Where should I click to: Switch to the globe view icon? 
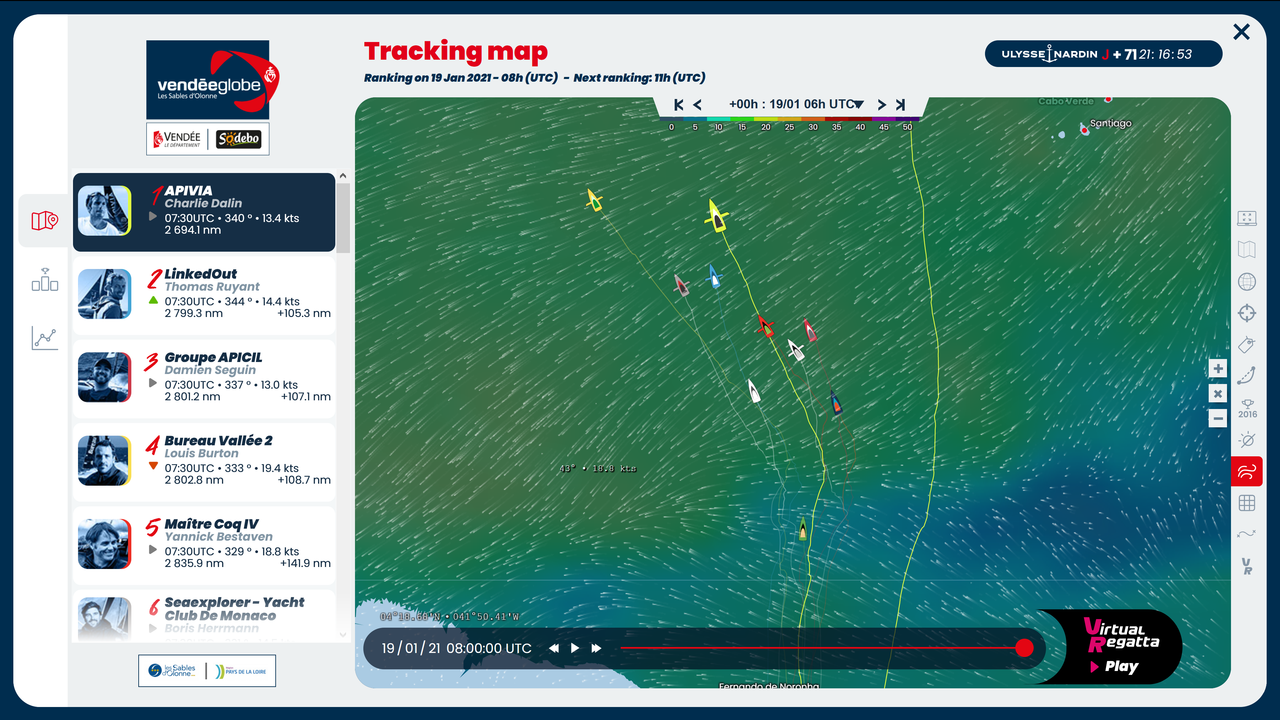point(1246,281)
